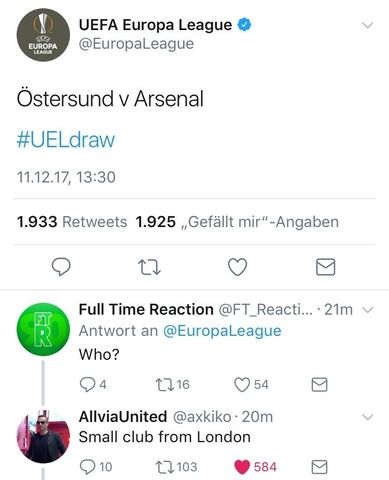Viewport: 389px width, 480px height.
Task: Open @EuropaLeague mention in the reply
Action: 222,331
